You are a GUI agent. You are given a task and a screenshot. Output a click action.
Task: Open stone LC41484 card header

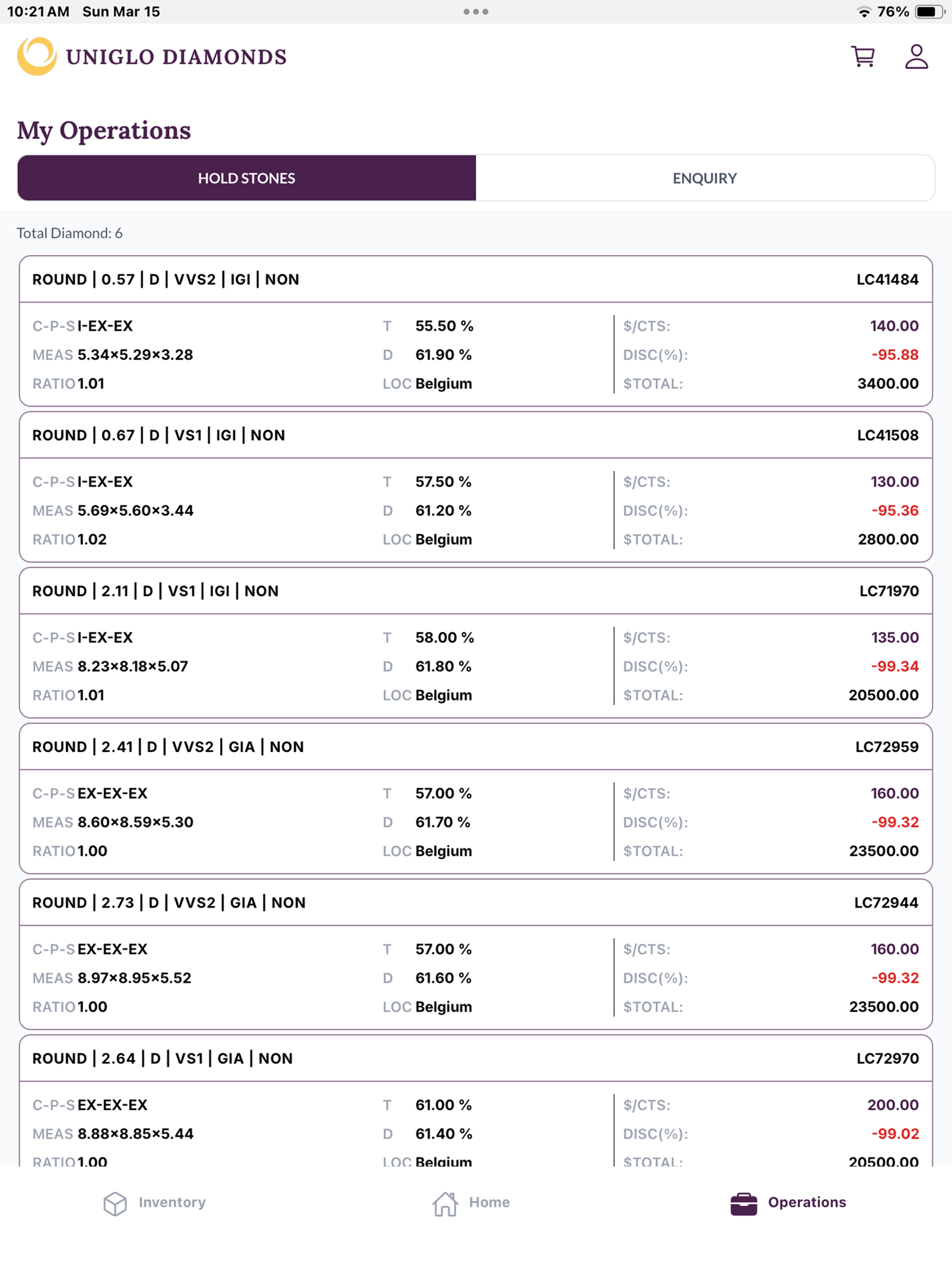[x=476, y=280]
